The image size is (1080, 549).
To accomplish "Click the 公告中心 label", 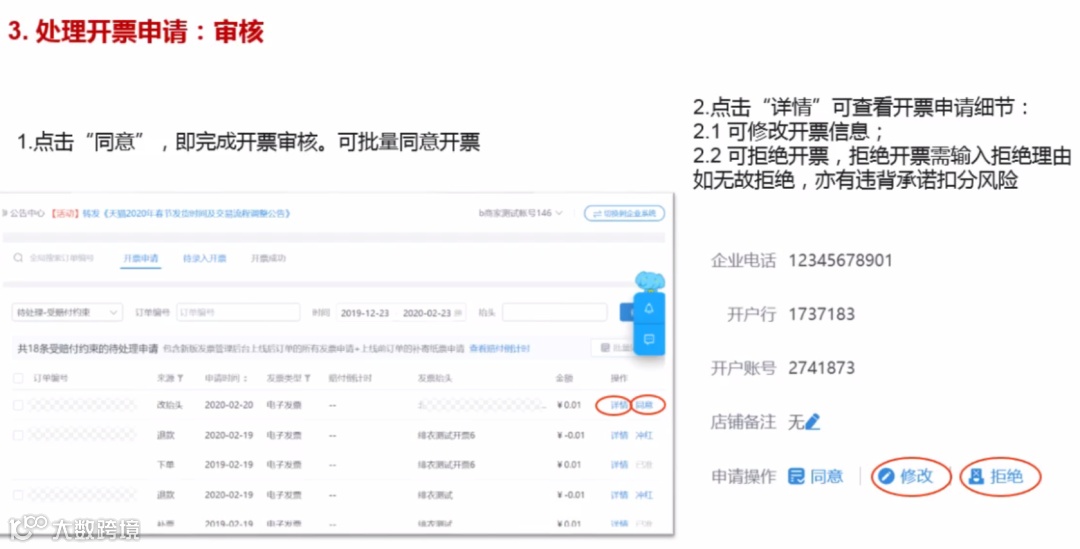I will (x=28, y=214).
